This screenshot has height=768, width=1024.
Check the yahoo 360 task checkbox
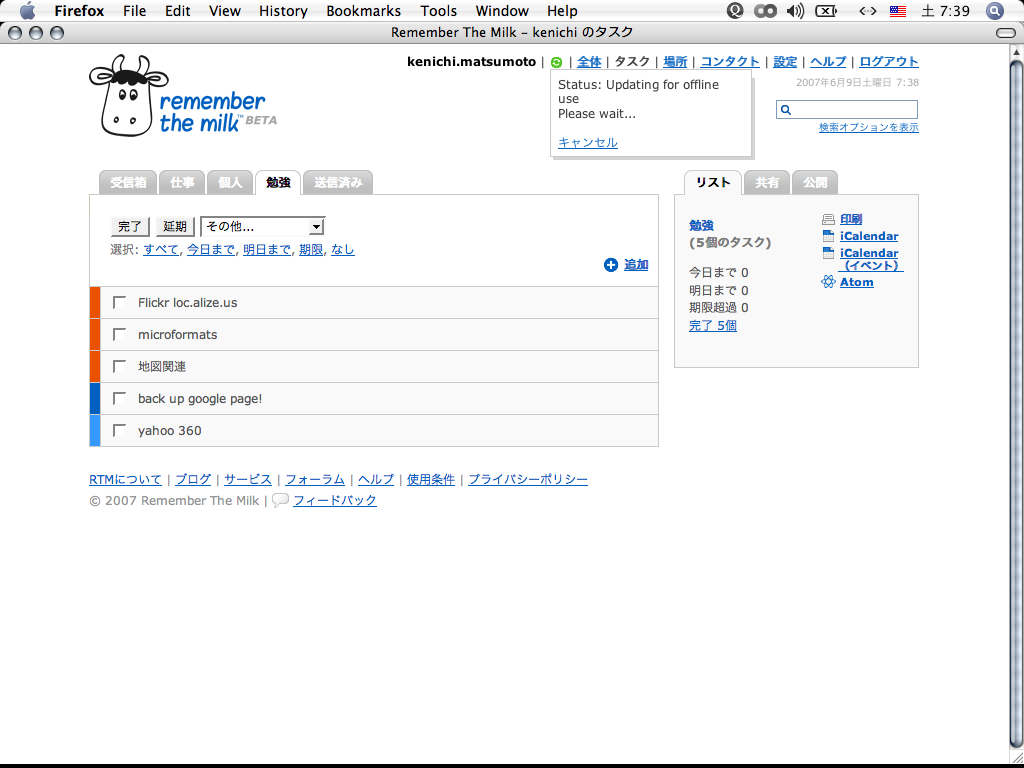pyautogui.click(x=119, y=430)
